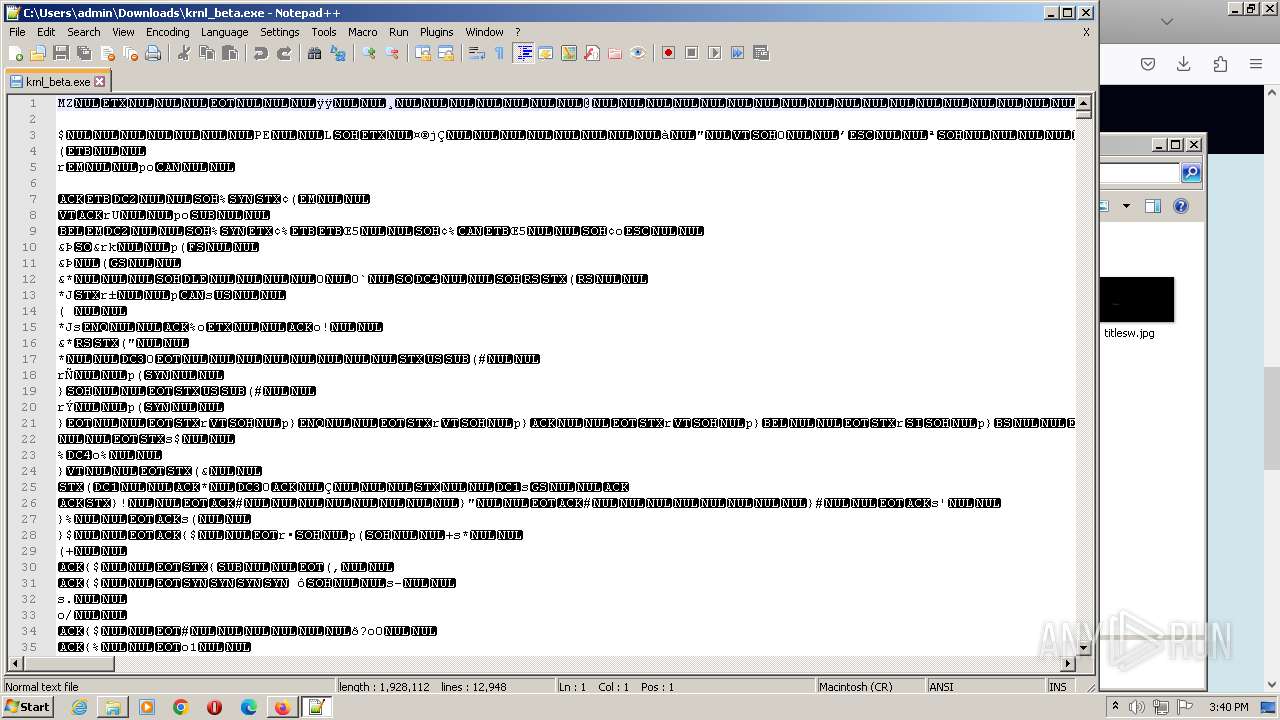Run macro multiple times
The width and height of the screenshot is (1280, 720).
click(x=738, y=53)
